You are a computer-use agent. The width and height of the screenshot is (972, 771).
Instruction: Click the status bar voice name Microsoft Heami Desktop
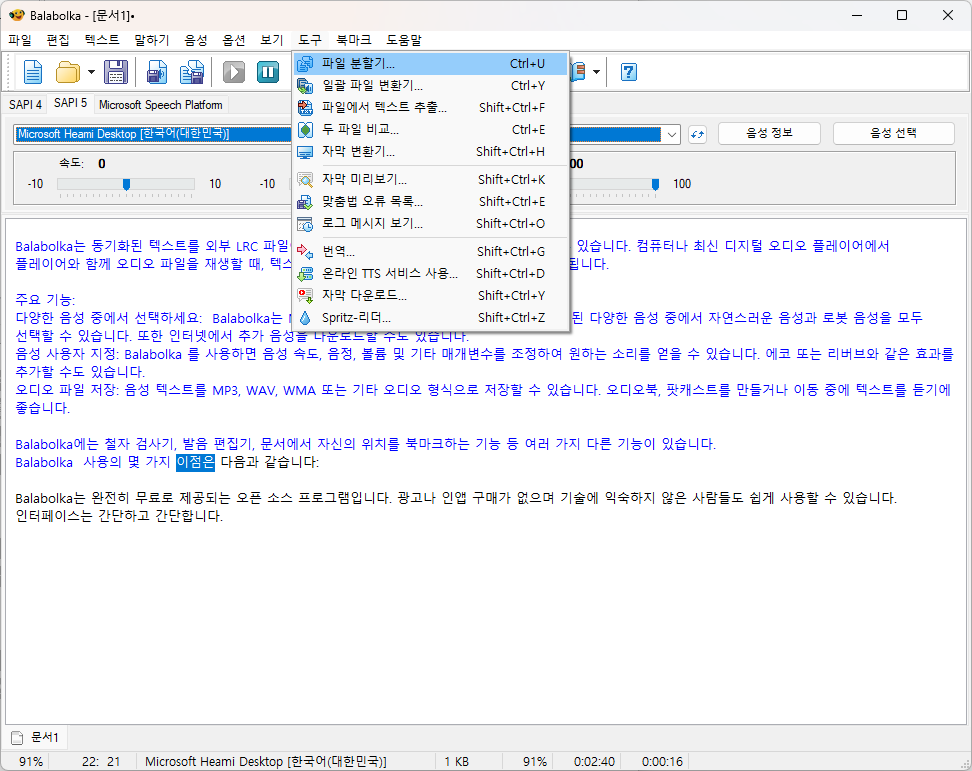click(266, 762)
